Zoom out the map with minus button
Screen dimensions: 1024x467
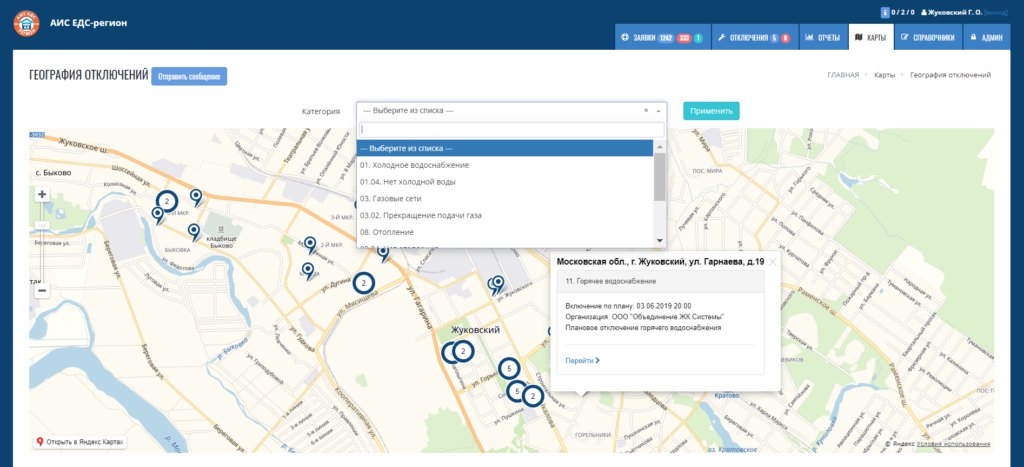point(42,291)
